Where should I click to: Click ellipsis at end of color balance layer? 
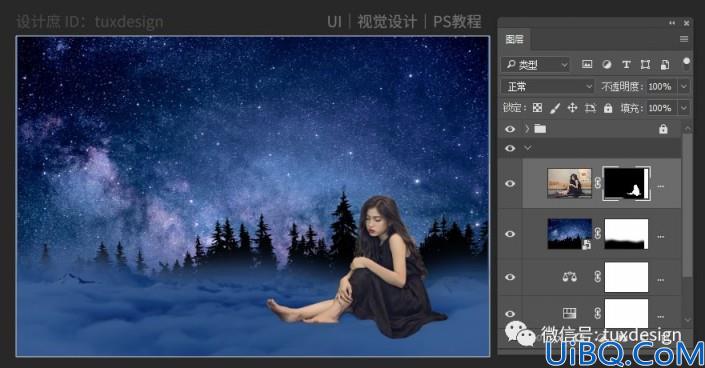pyautogui.click(x=660, y=279)
